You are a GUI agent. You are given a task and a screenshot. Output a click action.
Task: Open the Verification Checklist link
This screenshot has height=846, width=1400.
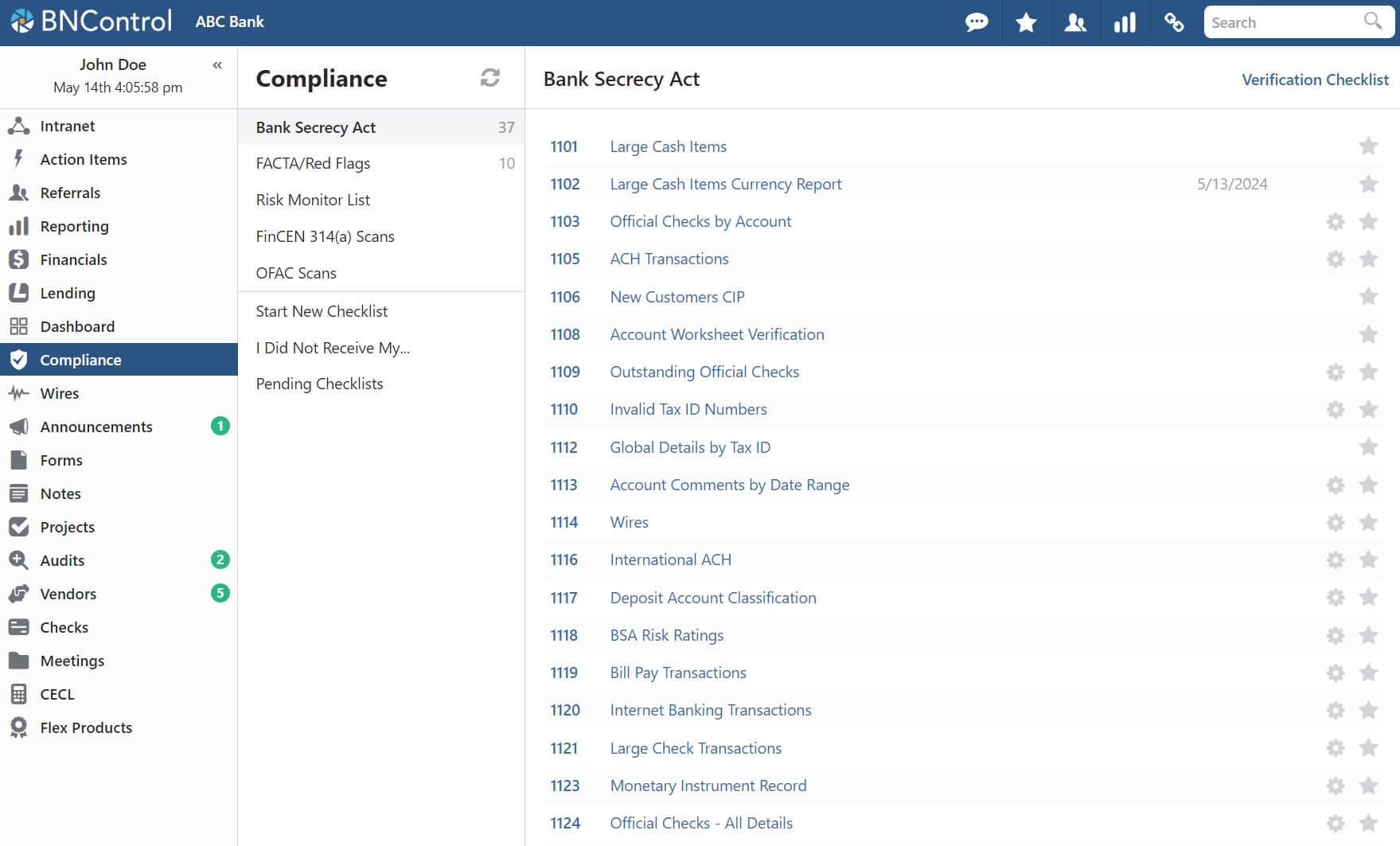pyautogui.click(x=1314, y=80)
